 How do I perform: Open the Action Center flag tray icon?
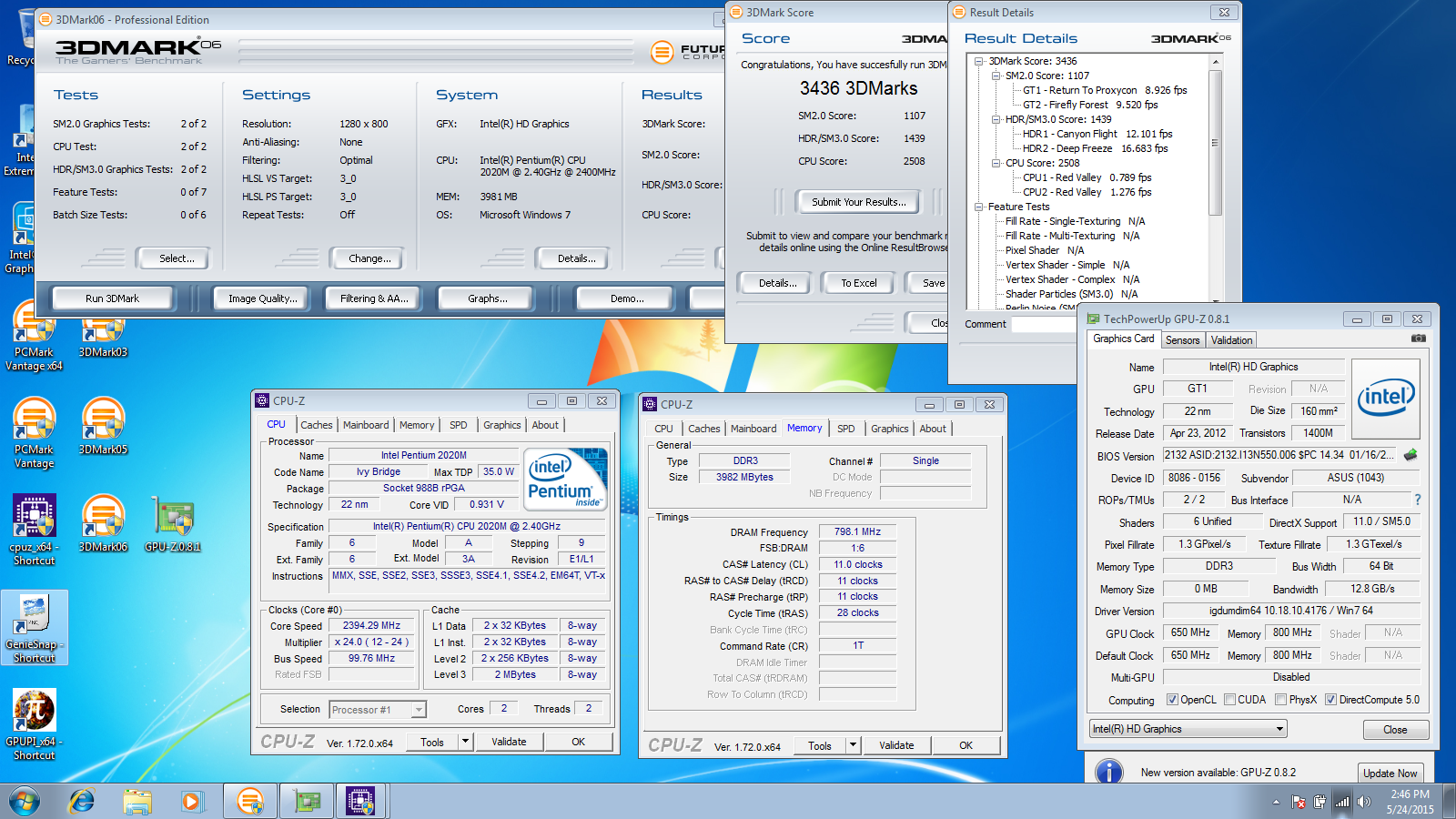(1299, 802)
